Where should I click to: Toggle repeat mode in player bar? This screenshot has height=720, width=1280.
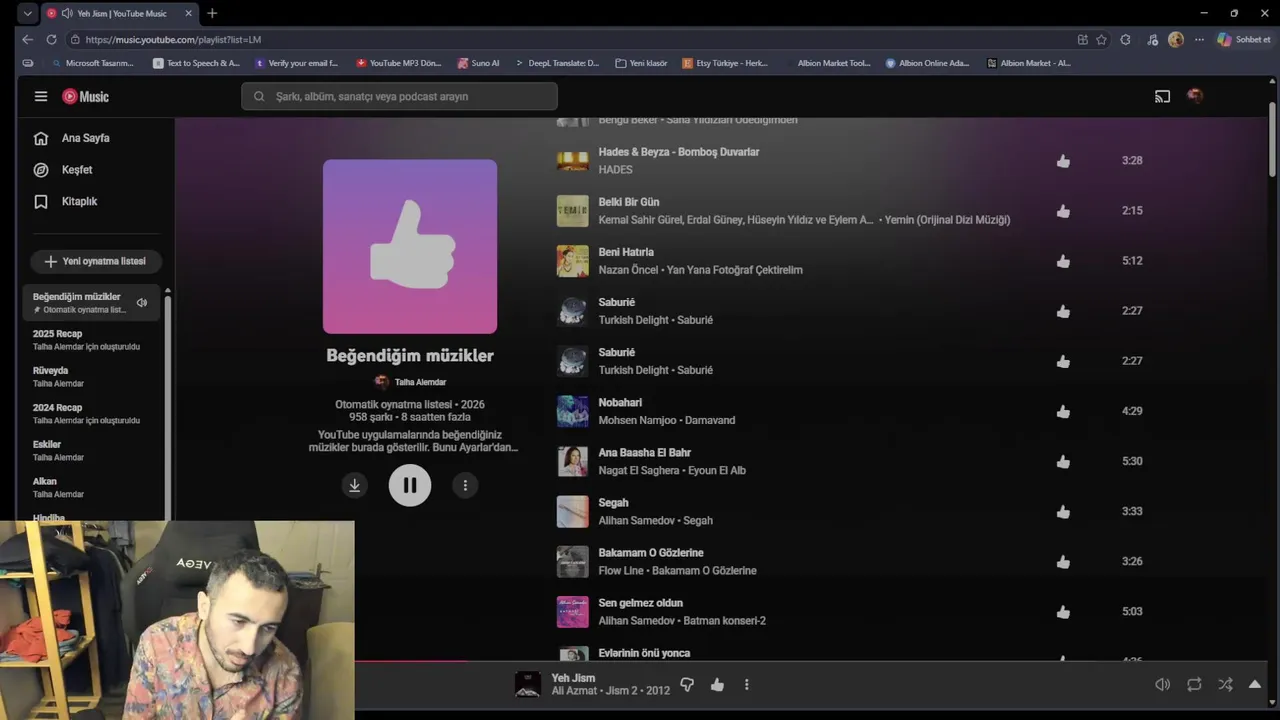[x=1194, y=685]
